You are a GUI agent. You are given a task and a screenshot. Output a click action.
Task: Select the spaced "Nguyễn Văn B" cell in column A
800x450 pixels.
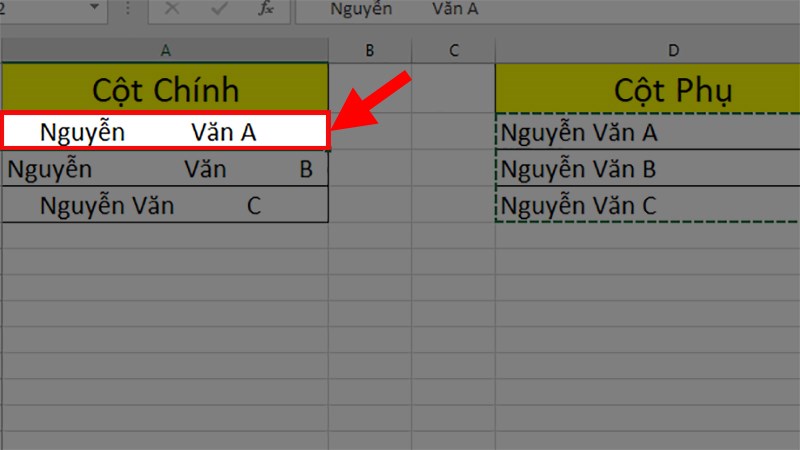[164, 169]
